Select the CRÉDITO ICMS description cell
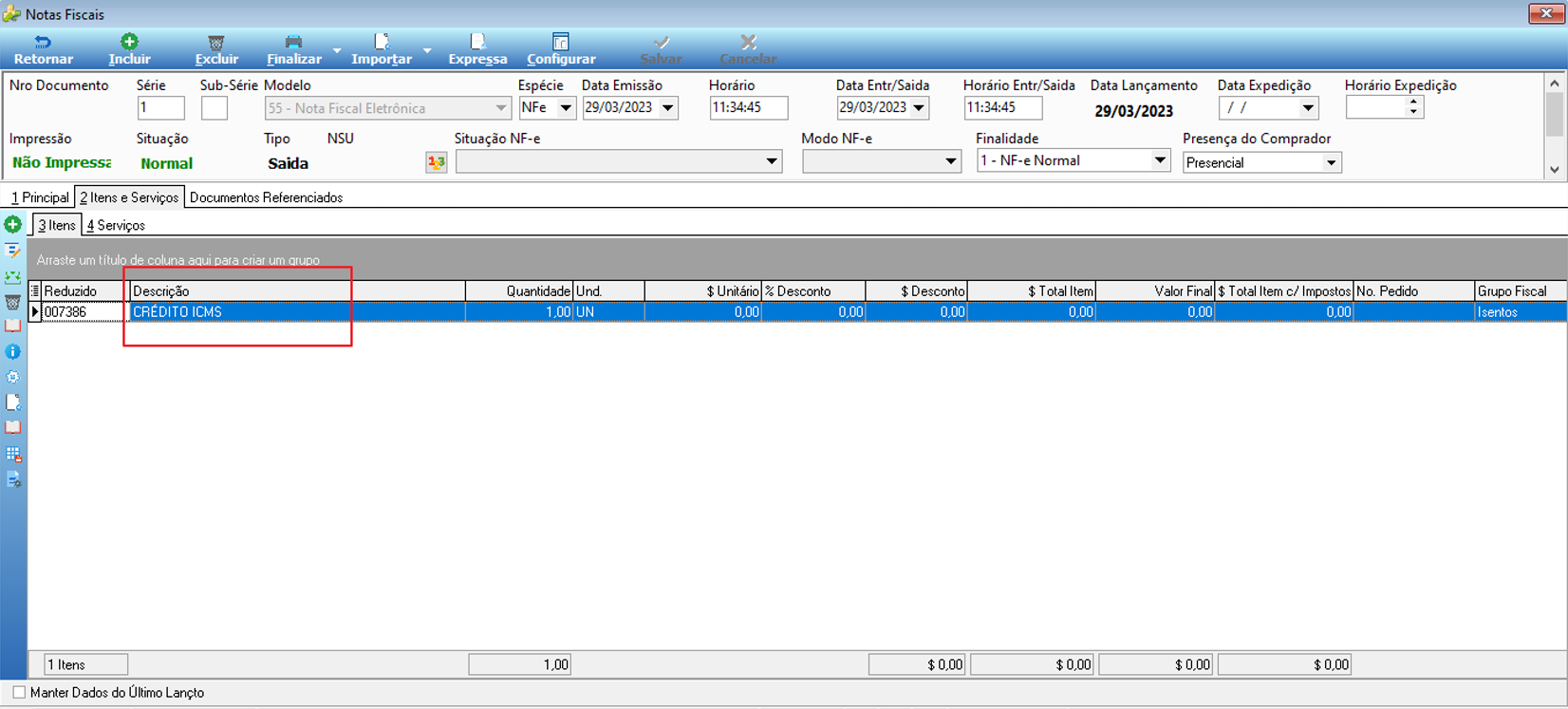Image resolution: width=1568 pixels, height=709 pixels. coord(297,311)
